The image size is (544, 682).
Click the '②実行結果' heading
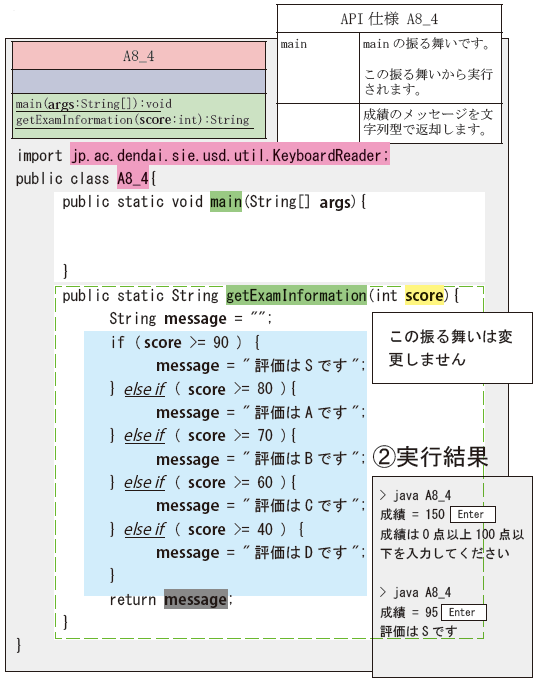point(431,457)
